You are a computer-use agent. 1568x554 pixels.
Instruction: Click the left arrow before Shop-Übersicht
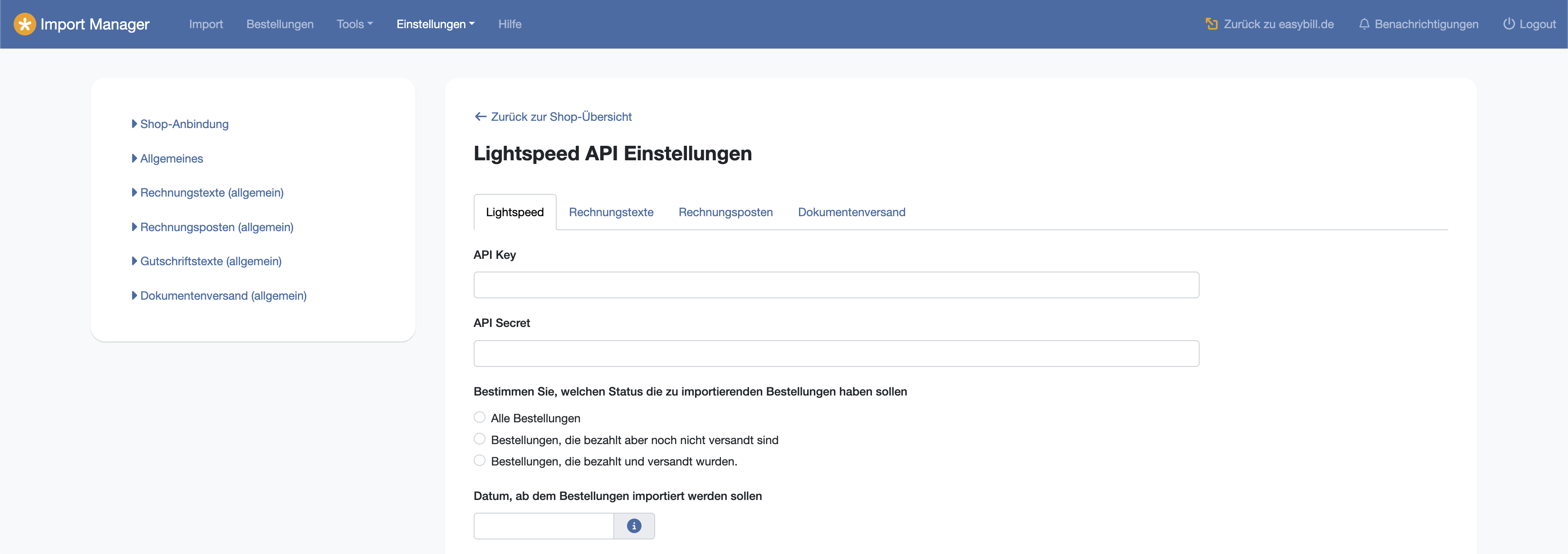480,116
